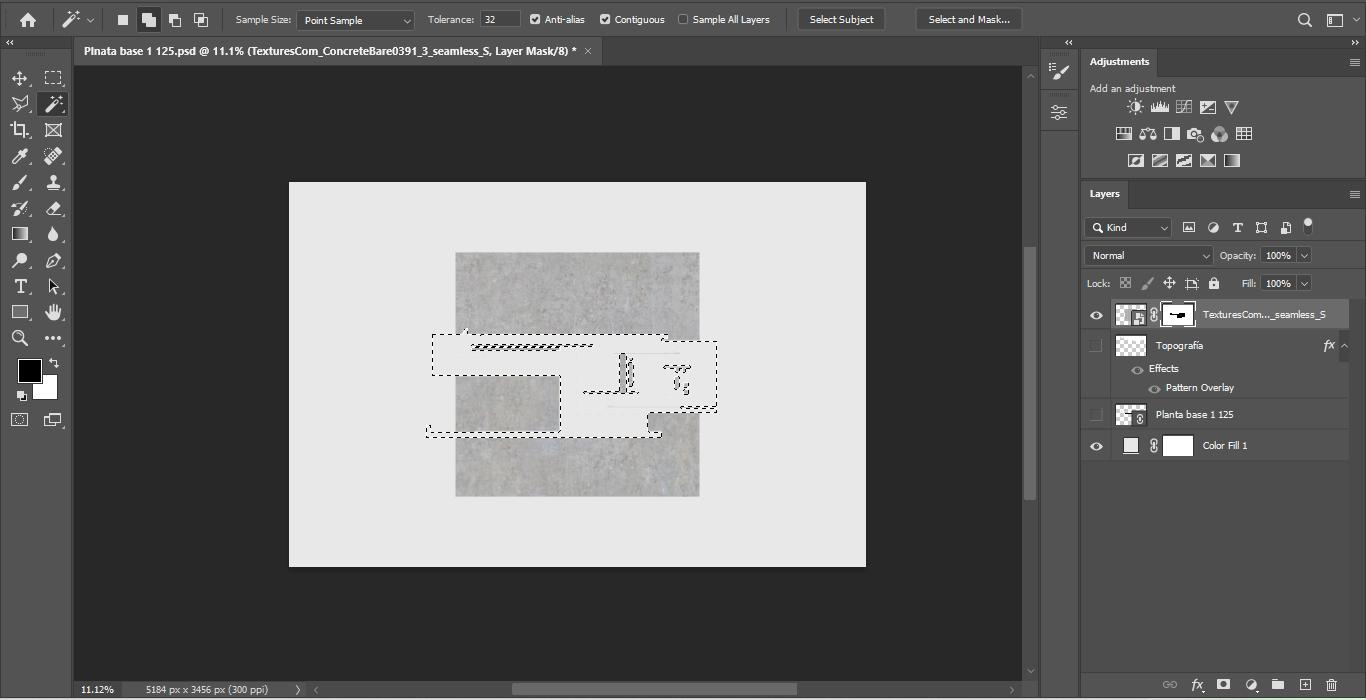
Task: Select the Rectangle shape tool
Action: click(20, 313)
